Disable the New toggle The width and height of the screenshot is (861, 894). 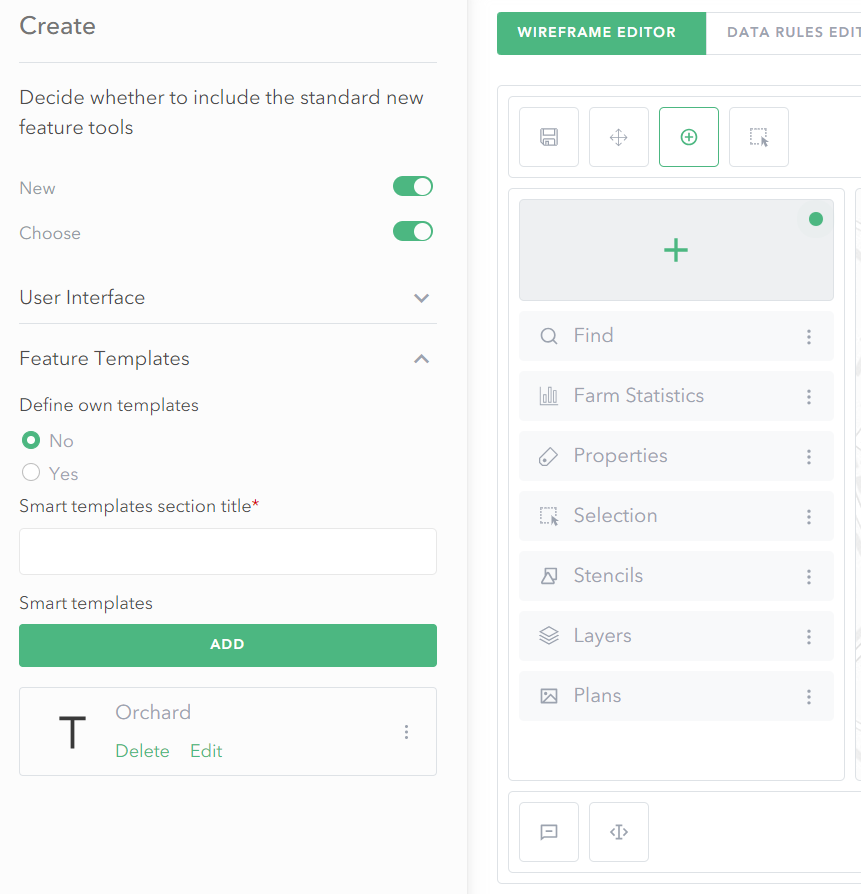coord(413,186)
